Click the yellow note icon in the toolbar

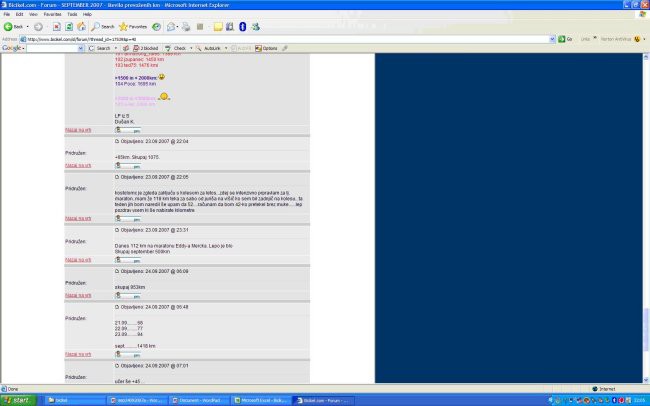pyautogui.click(x=218, y=27)
